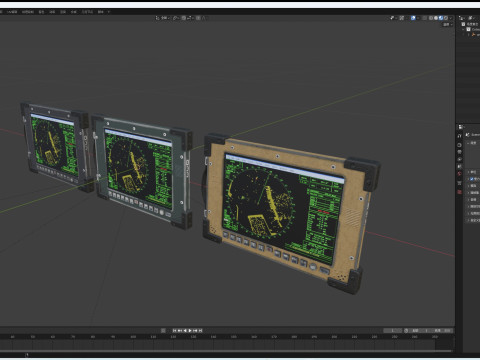Select the tan-framed monitor model in viewport
The image size is (480, 360).
[290, 213]
